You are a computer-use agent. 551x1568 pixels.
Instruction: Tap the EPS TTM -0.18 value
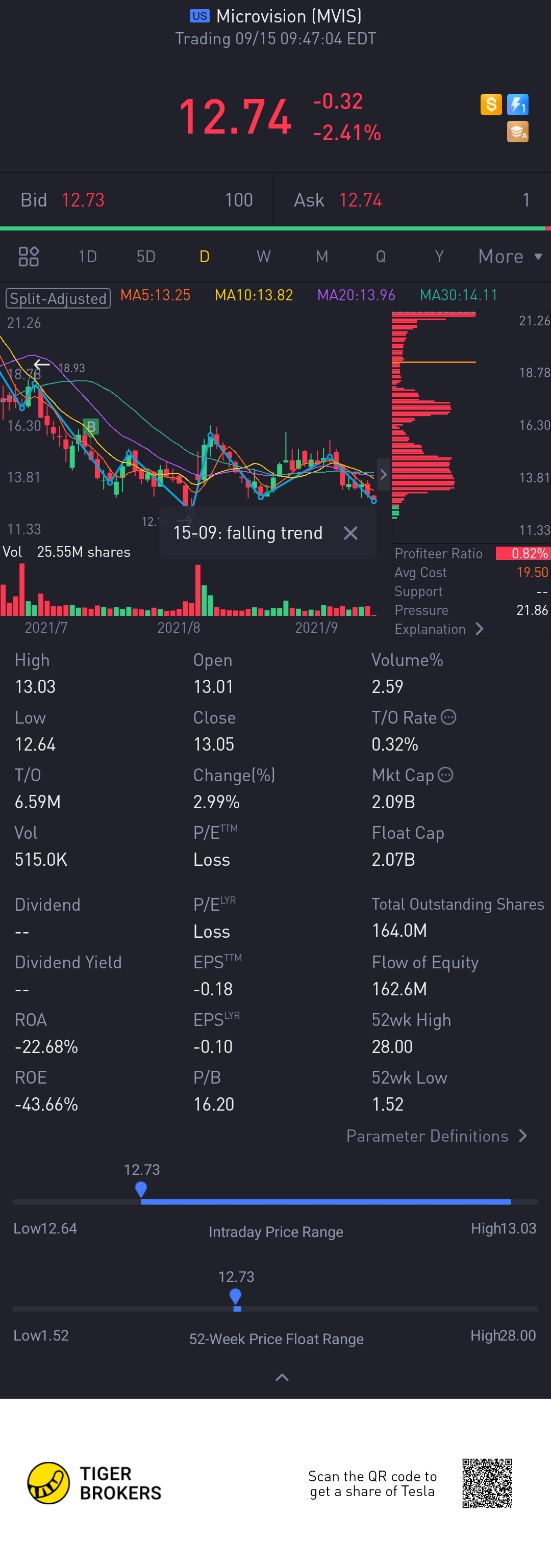point(213,989)
